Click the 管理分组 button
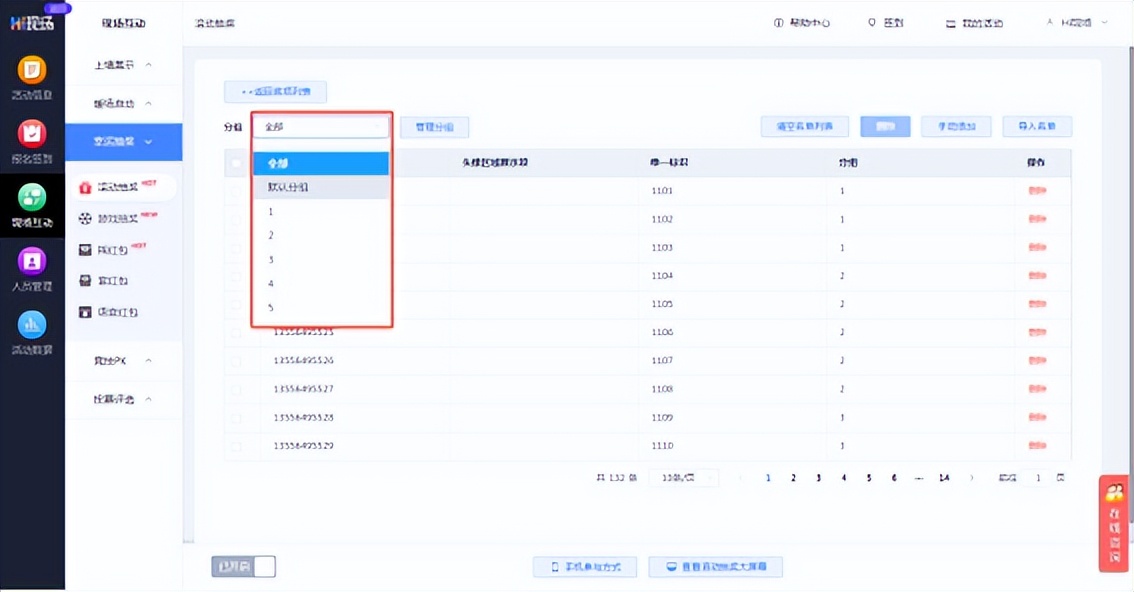The image size is (1134, 592). [434, 127]
